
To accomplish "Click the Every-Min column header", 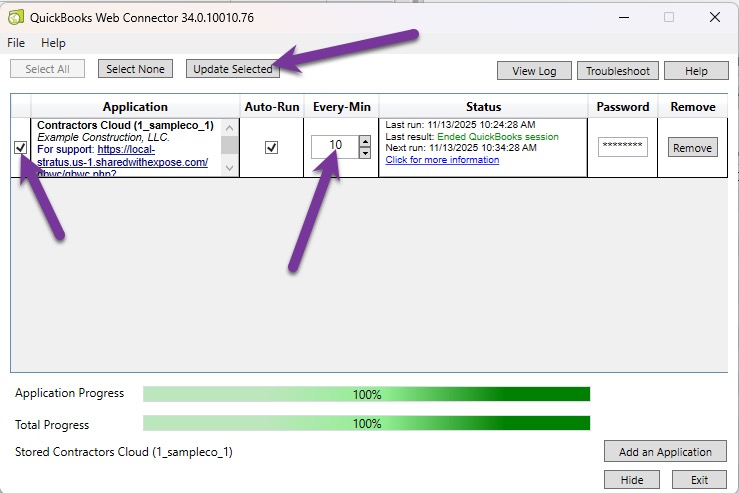I will (x=342, y=107).
